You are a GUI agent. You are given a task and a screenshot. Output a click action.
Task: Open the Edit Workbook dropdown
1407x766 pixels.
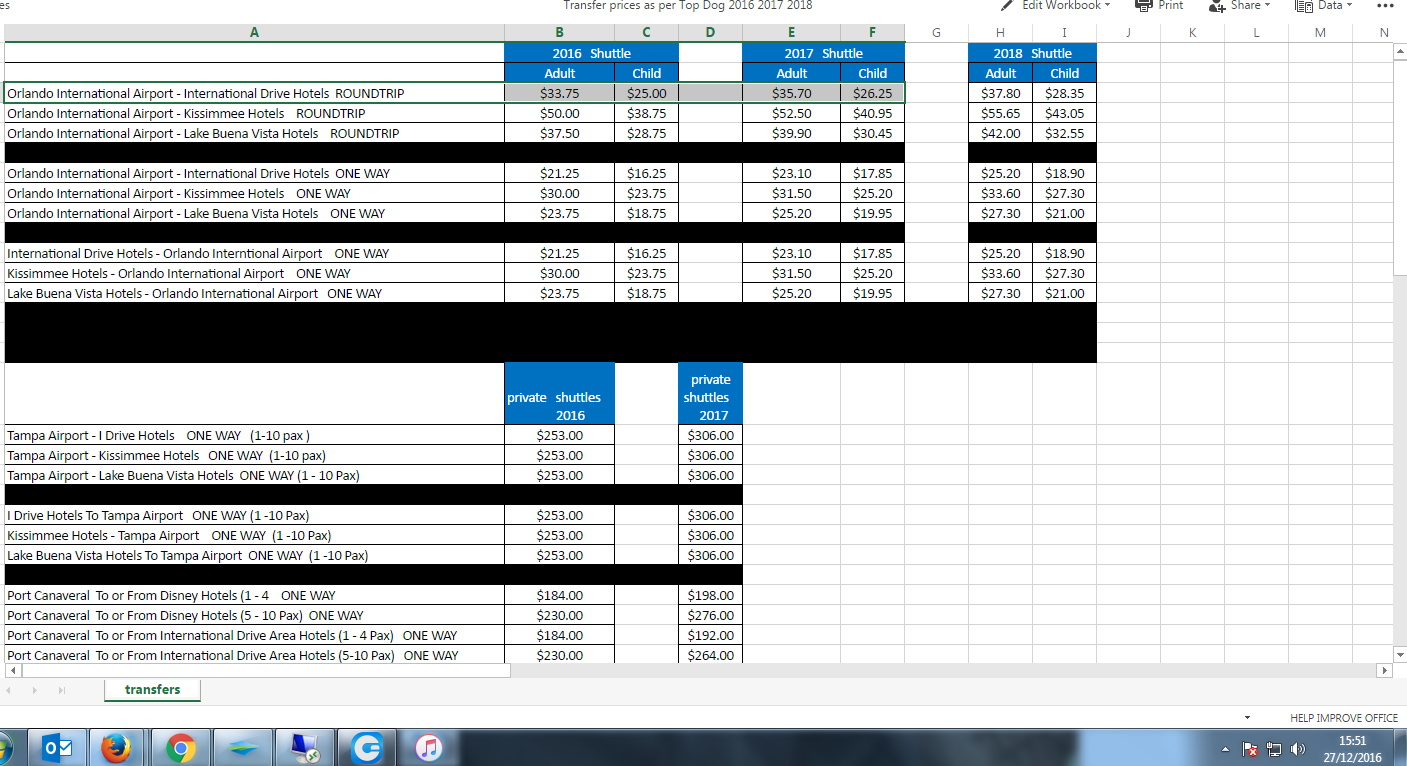point(1066,5)
